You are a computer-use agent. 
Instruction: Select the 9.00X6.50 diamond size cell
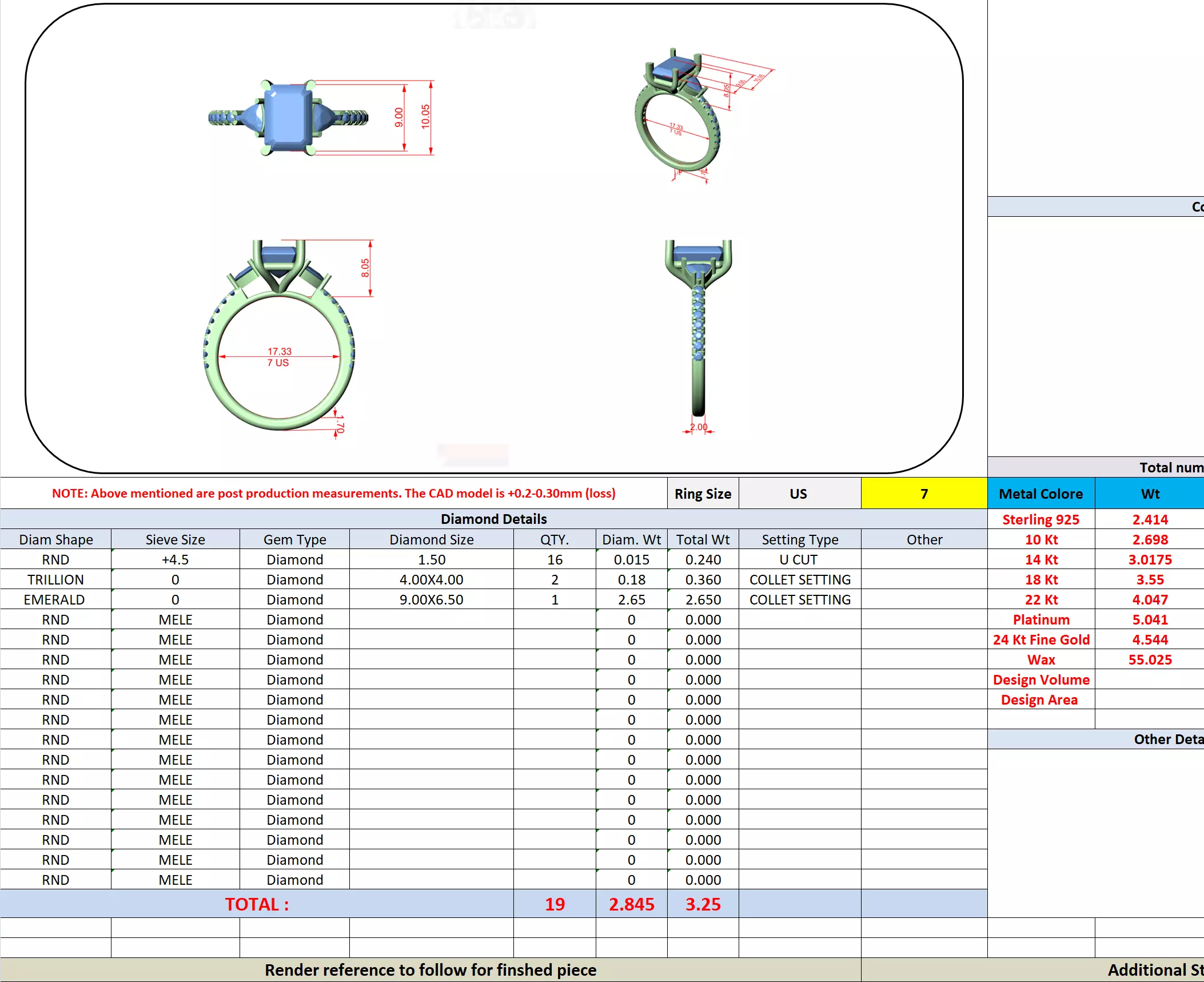[431, 599]
